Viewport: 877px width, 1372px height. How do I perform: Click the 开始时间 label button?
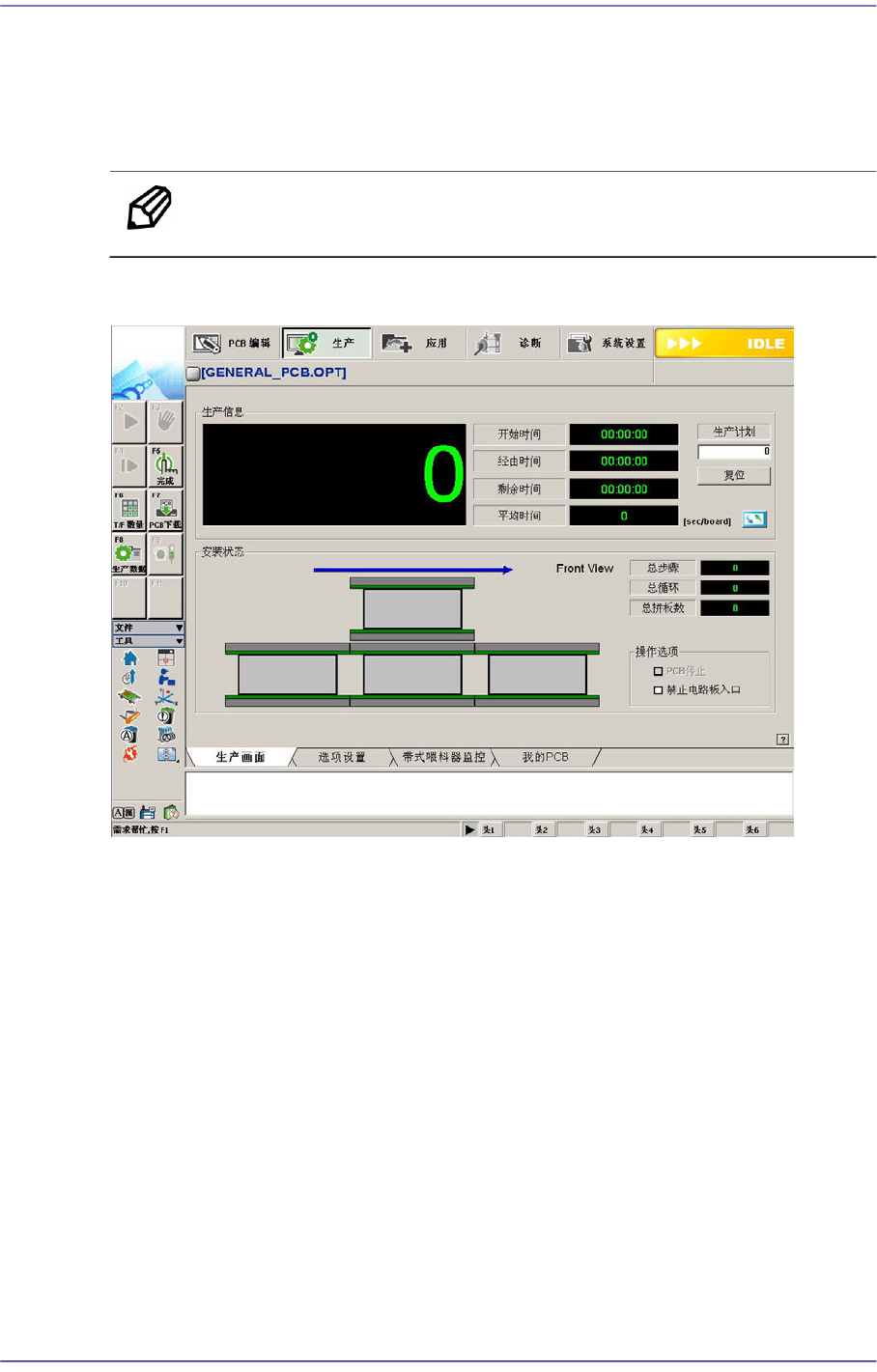(520, 434)
